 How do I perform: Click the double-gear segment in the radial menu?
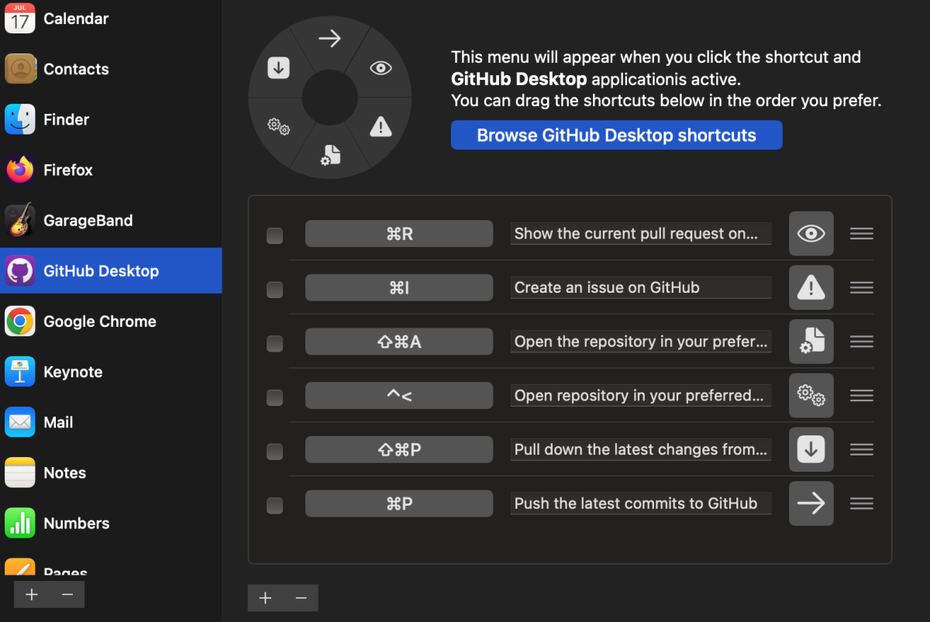pyautogui.click(x=278, y=126)
